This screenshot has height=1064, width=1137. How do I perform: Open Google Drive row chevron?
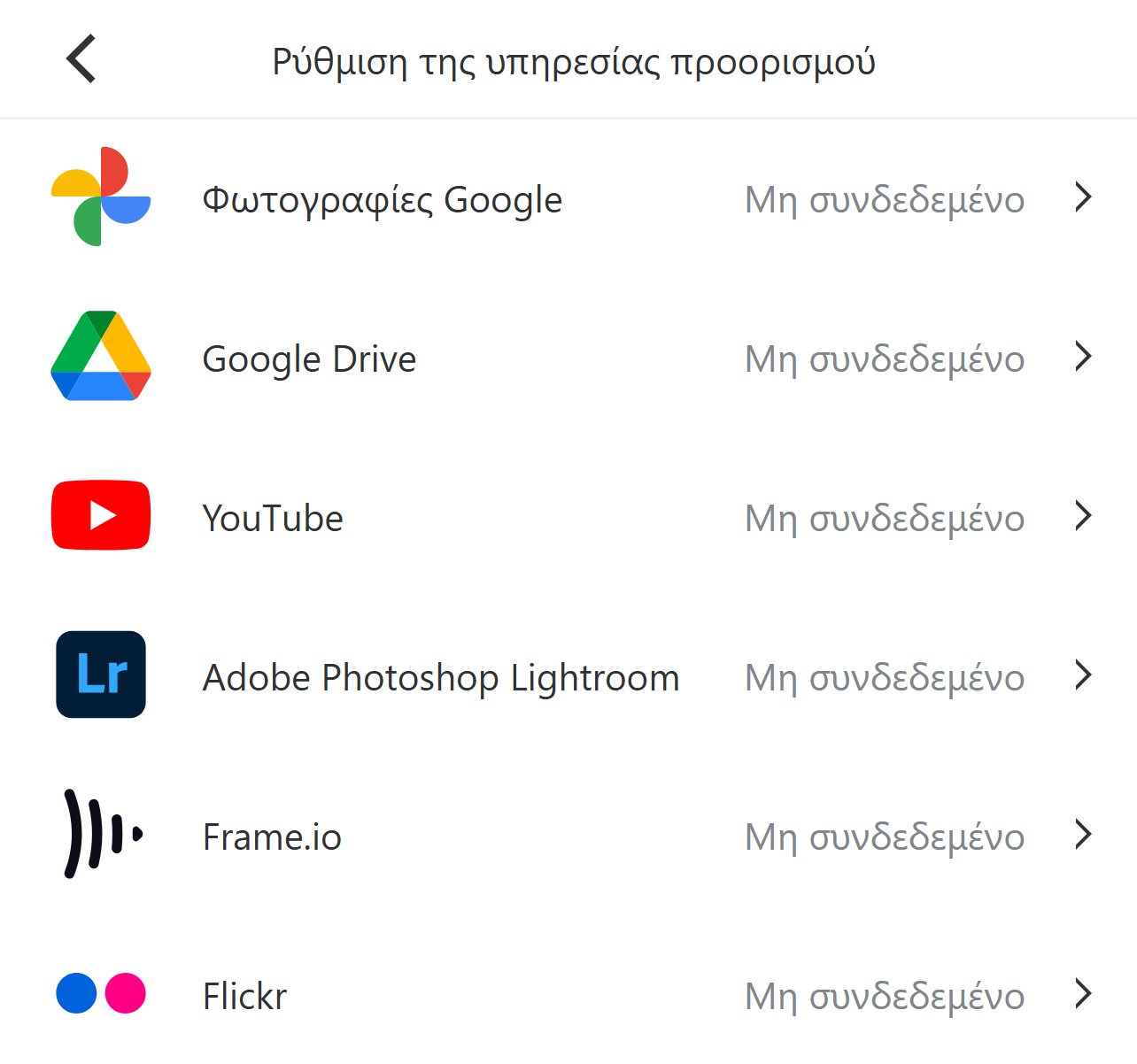[x=1082, y=356]
